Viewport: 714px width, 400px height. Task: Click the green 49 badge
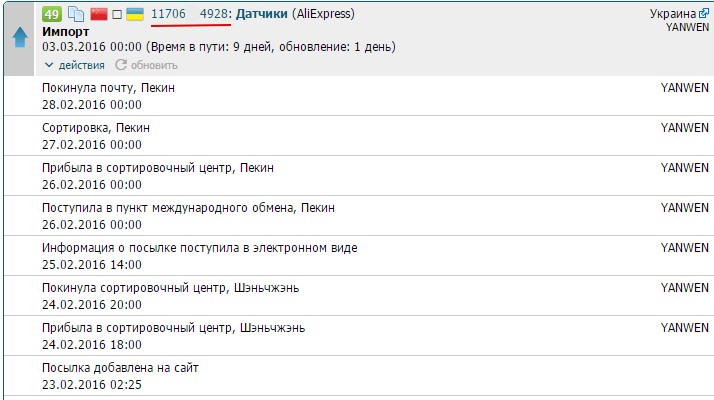point(52,15)
